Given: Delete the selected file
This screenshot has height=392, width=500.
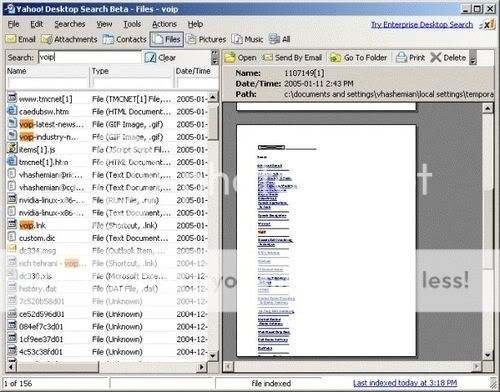Looking at the screenshot, I should pos(448,58).
